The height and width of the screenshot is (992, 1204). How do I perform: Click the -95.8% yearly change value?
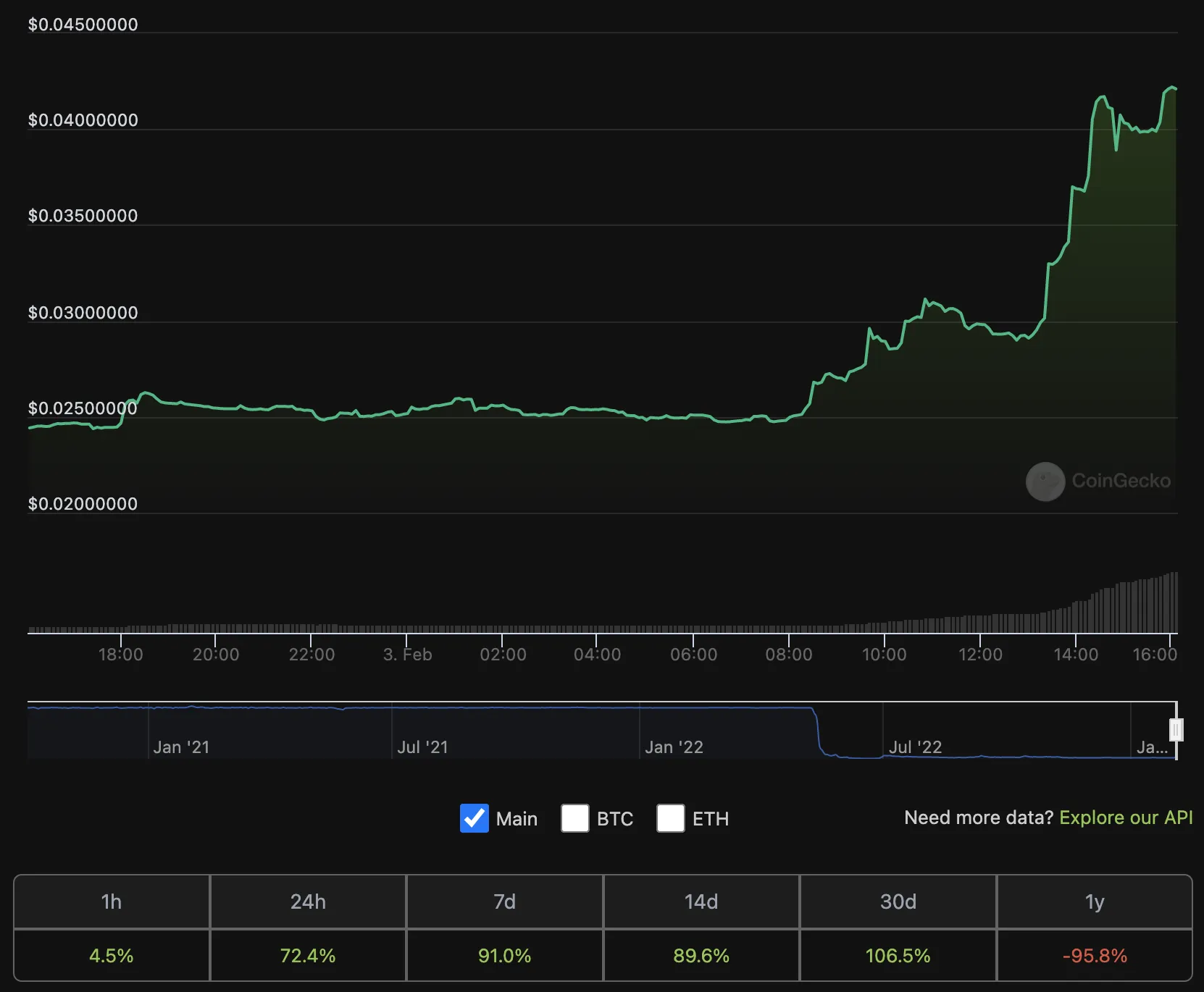tap(1095, 956)
